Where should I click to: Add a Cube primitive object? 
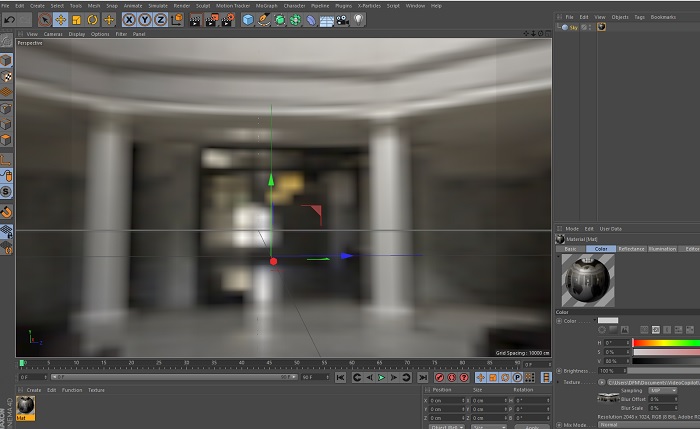(248, 20)
